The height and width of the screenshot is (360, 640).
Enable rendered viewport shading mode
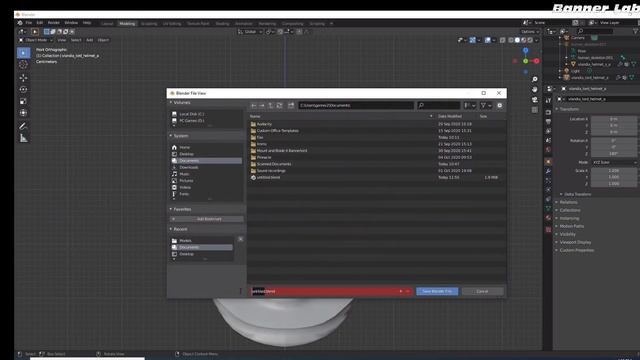coord(530,40)
